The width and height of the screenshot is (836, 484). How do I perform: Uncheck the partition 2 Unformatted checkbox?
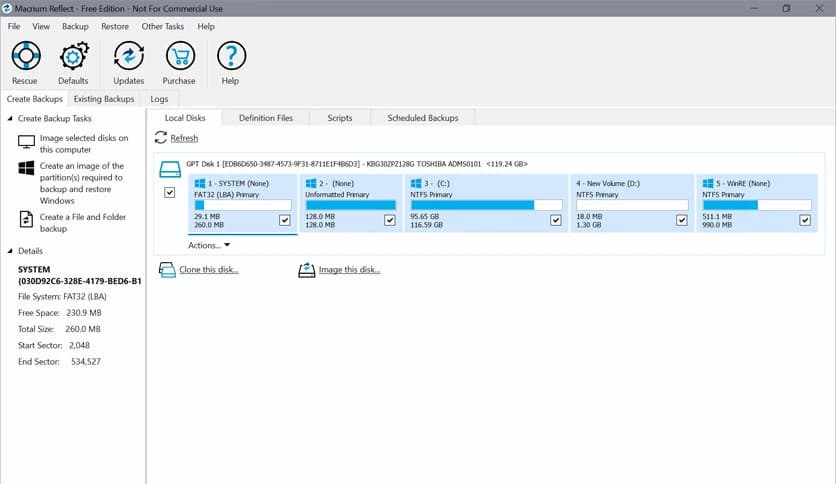point(390,220)
